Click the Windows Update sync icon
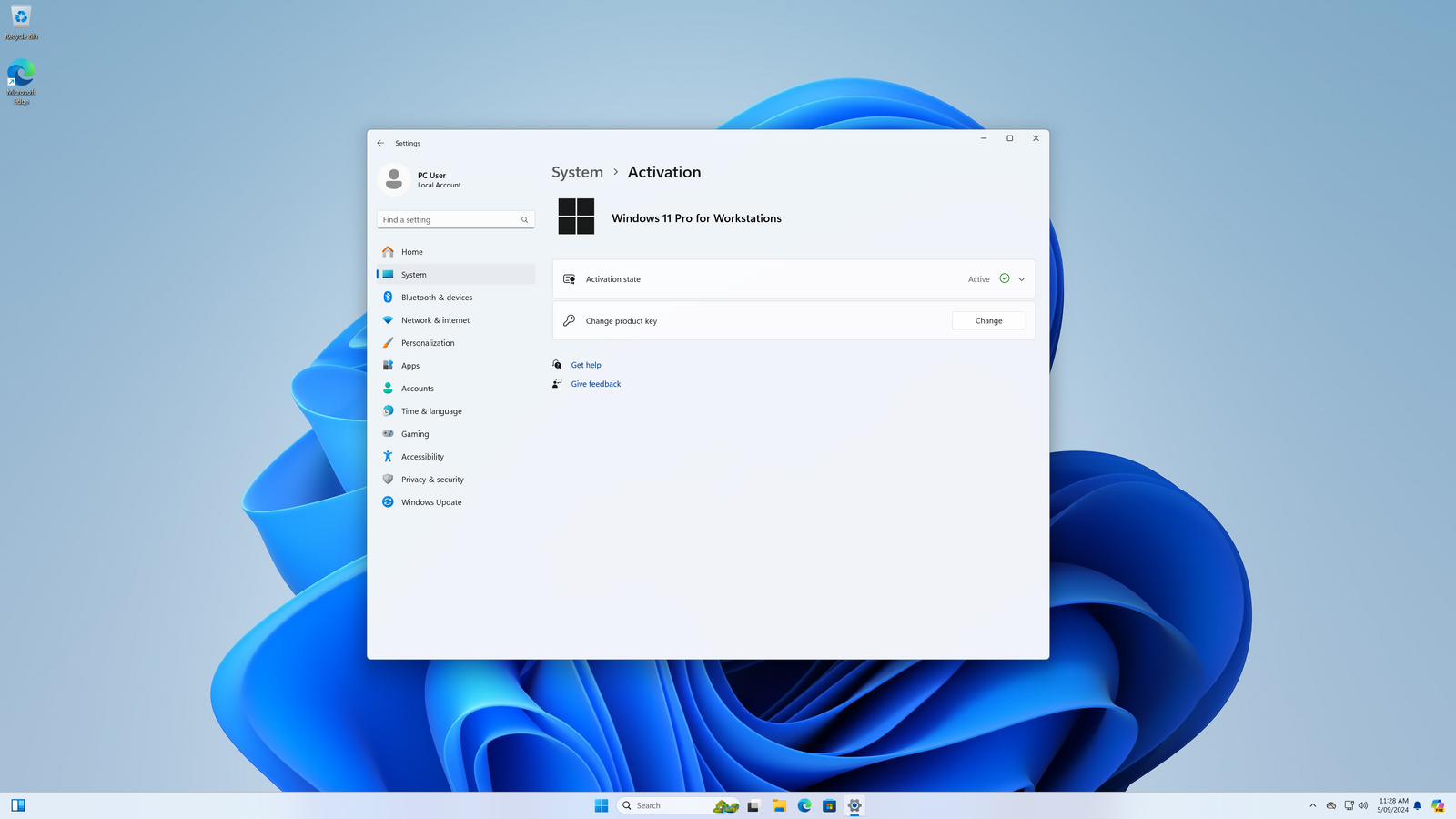Image resolution: width=1456 pixels, height=819 pixels. (388, 502)
